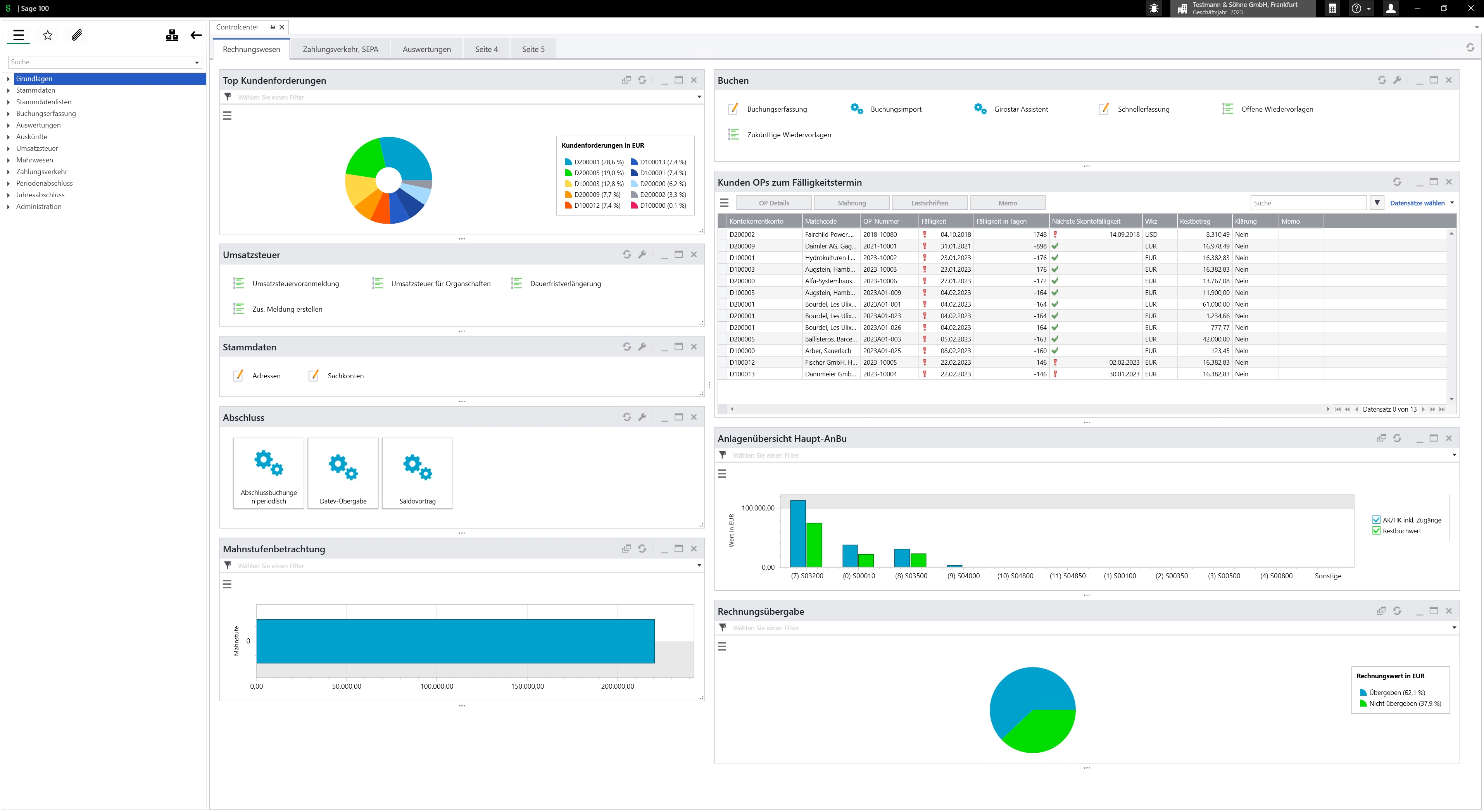This screenshot has height=812, width=1484.
Task: Click the OP Details button
Action: [x=774, y=203]
